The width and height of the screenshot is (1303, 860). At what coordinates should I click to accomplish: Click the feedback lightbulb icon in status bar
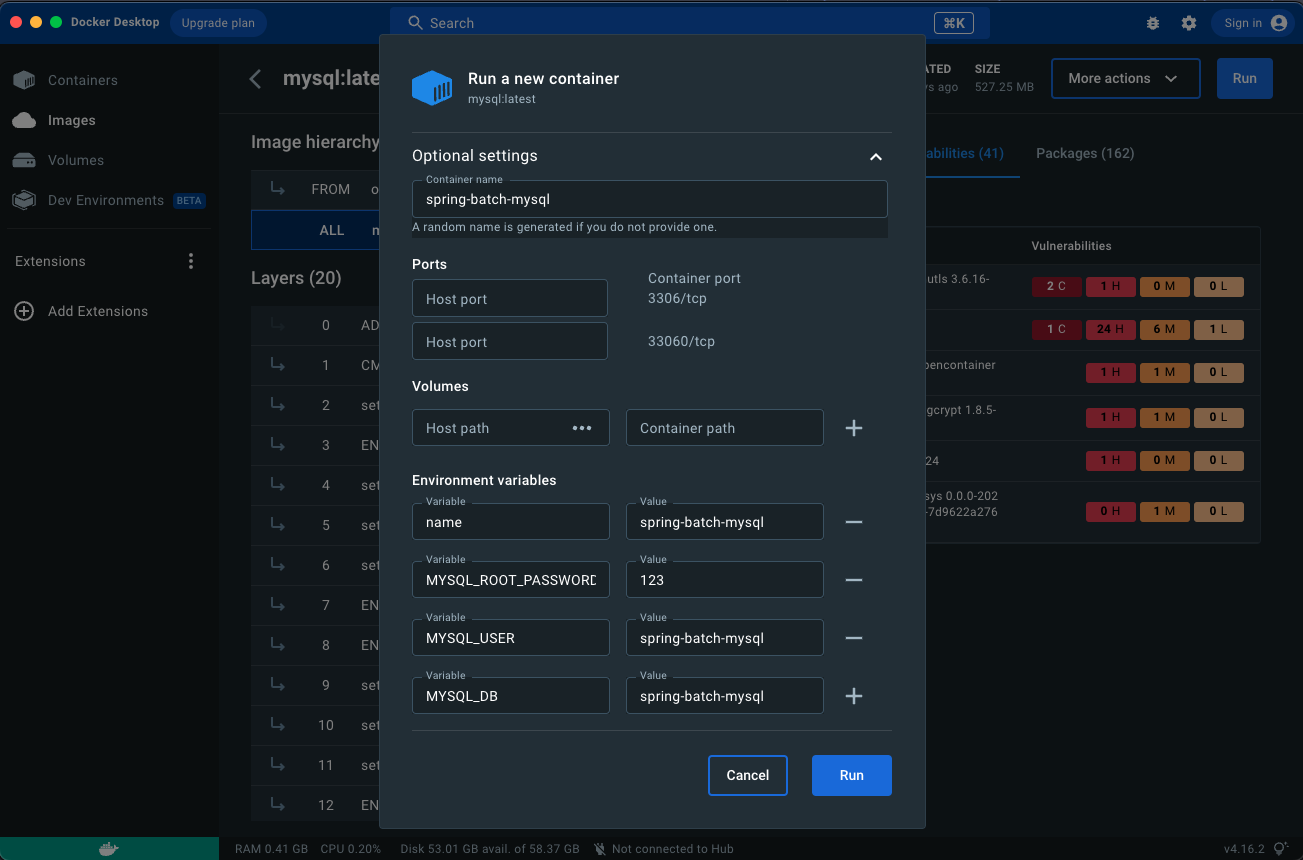tap(1281, 849)
